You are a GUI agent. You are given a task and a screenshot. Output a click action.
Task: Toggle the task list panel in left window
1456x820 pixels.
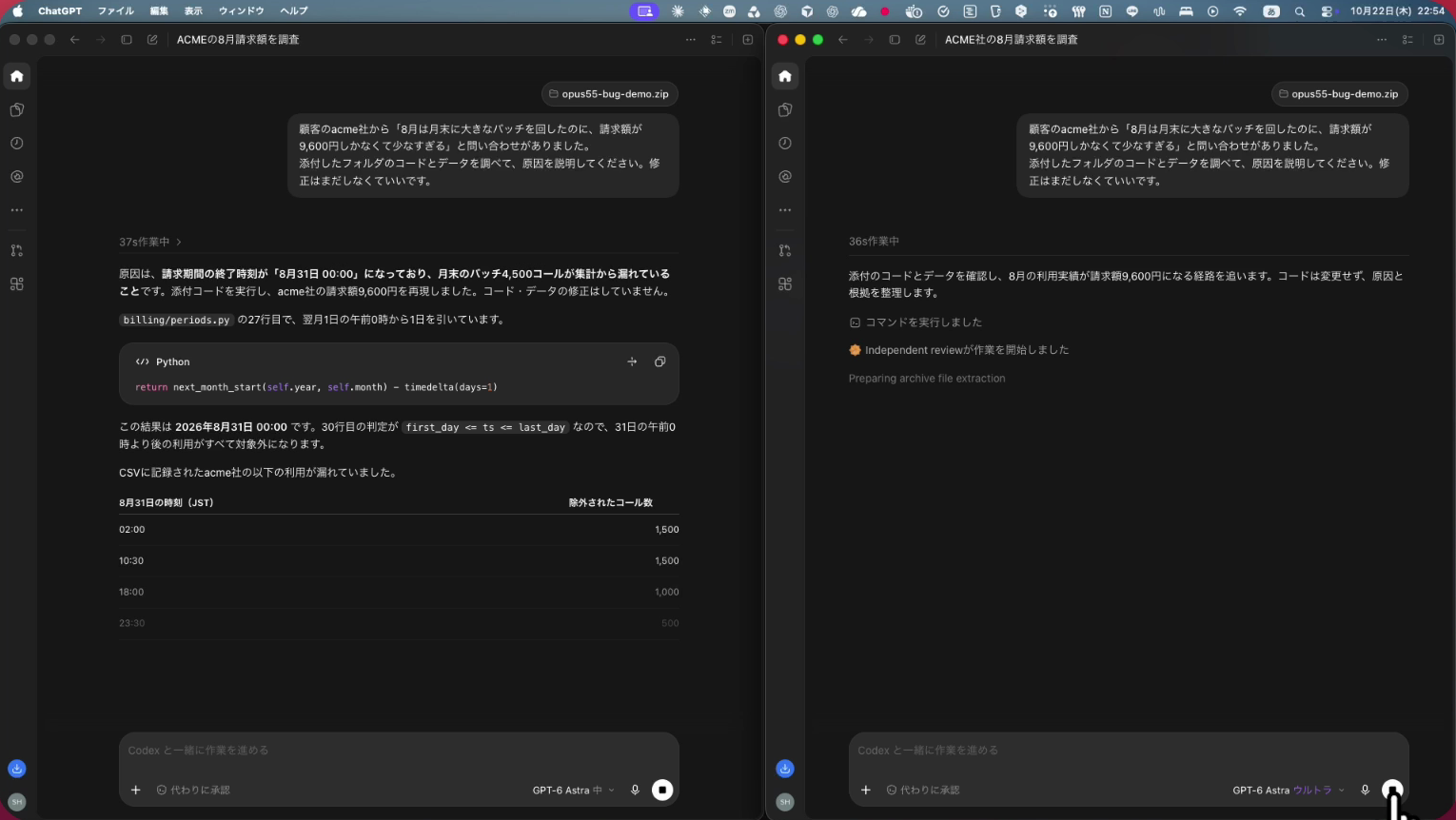(x=717, y=40)
